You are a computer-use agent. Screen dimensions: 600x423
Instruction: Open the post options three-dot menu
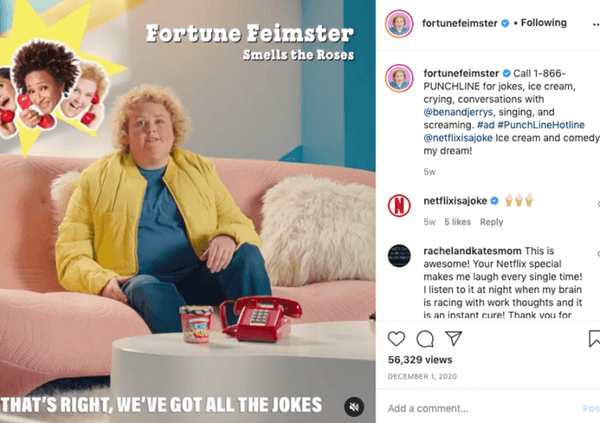click(x=596, y=24)
